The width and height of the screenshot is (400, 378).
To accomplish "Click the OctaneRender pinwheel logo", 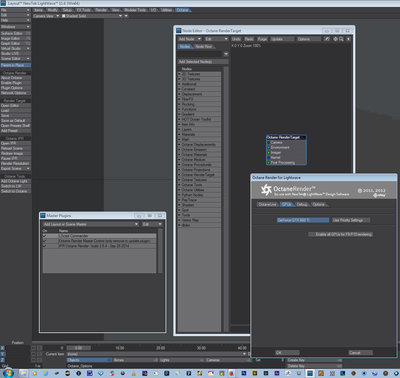I will pos(266,190).
